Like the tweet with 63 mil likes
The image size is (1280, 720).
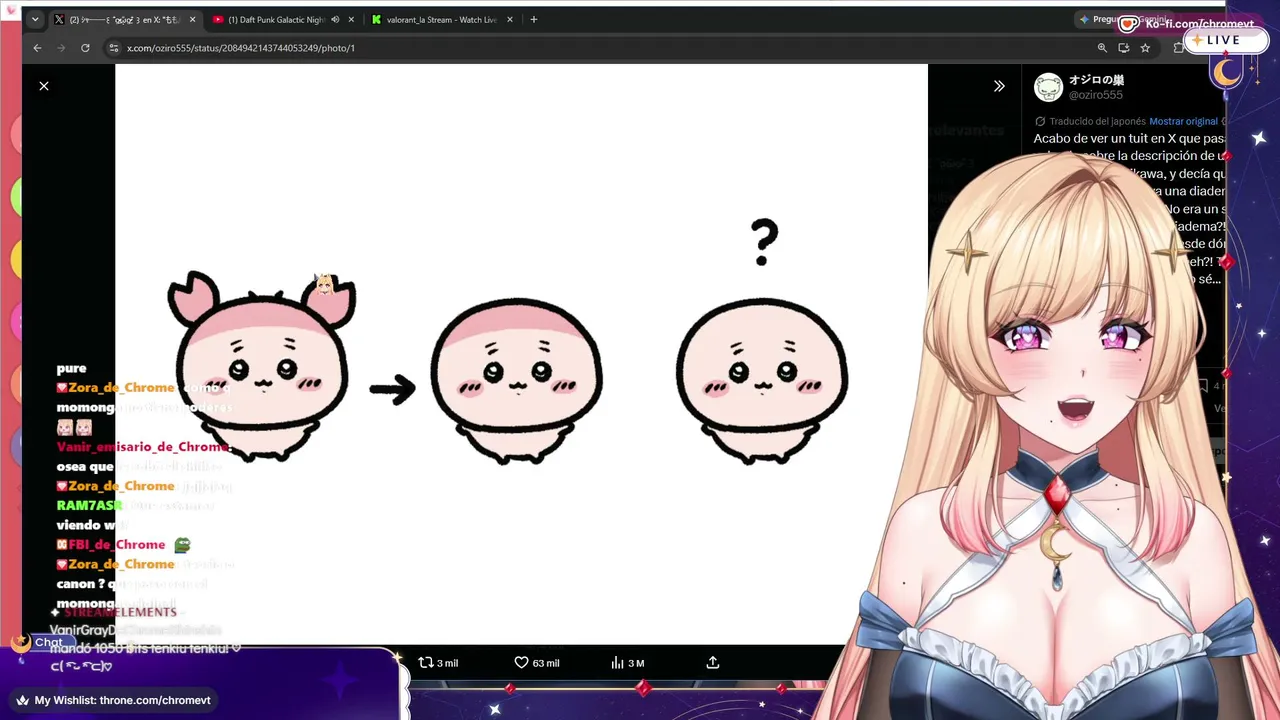(x=536, y=663)
